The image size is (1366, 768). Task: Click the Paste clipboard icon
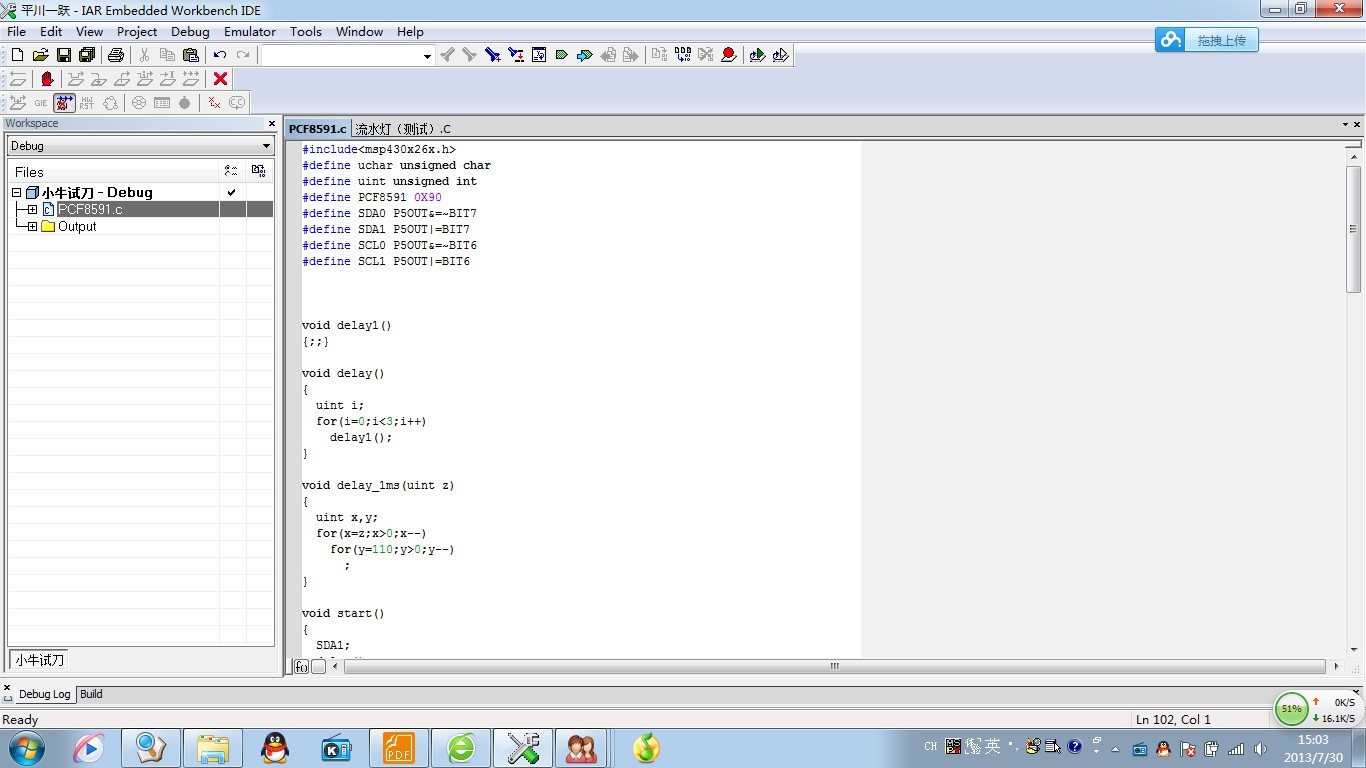point(190,55)
